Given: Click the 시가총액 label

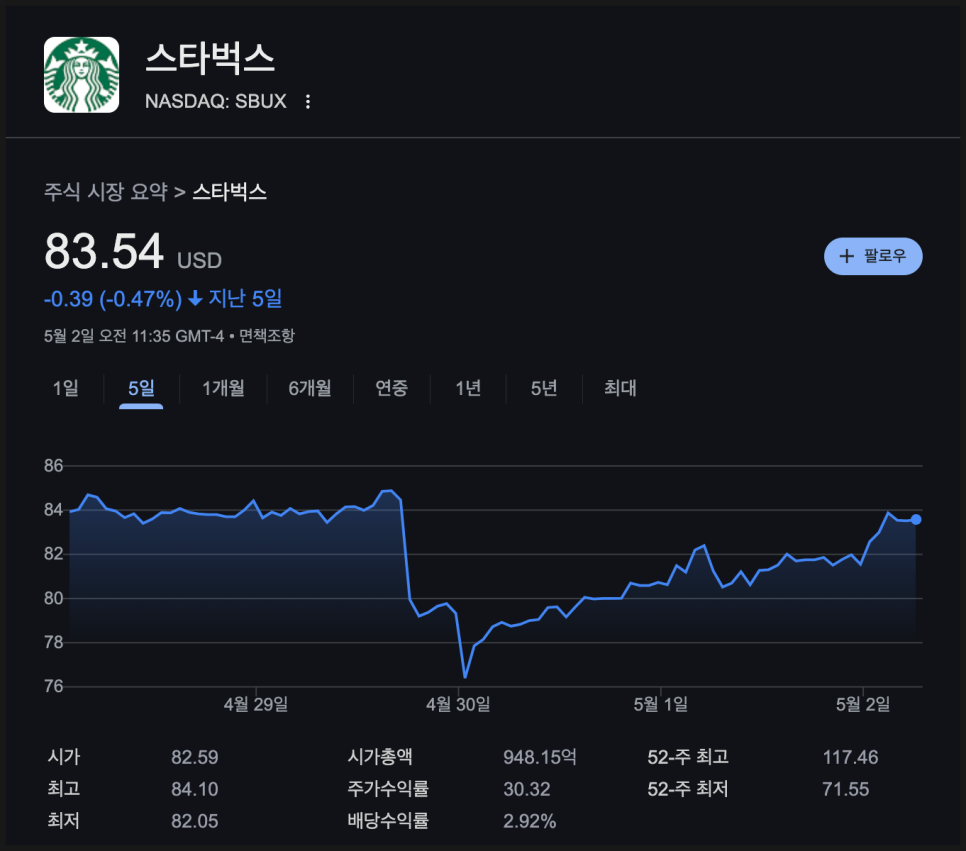Looking at the screenshot, I should (x=380, y=757).
